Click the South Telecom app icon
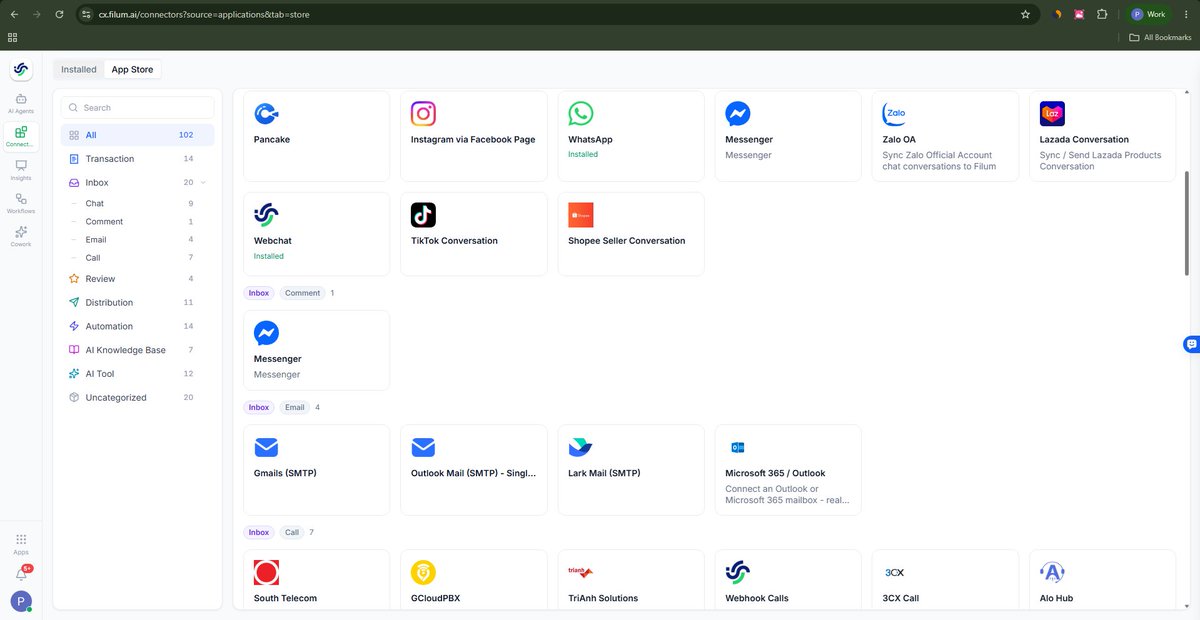The image size is (1200, 620). 266,572
